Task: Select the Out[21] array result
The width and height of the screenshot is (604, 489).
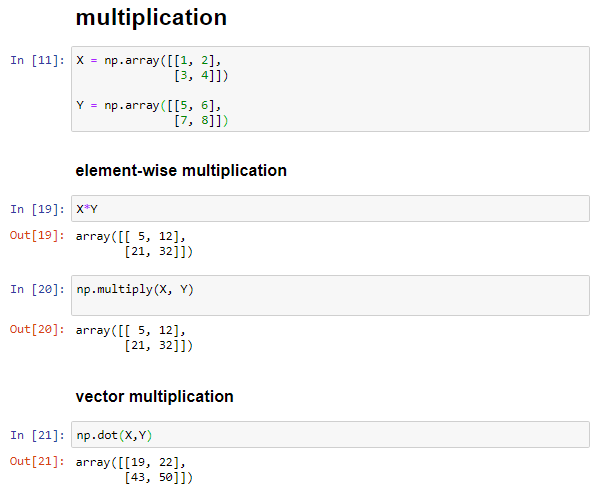Action: [x=134, y=470]
